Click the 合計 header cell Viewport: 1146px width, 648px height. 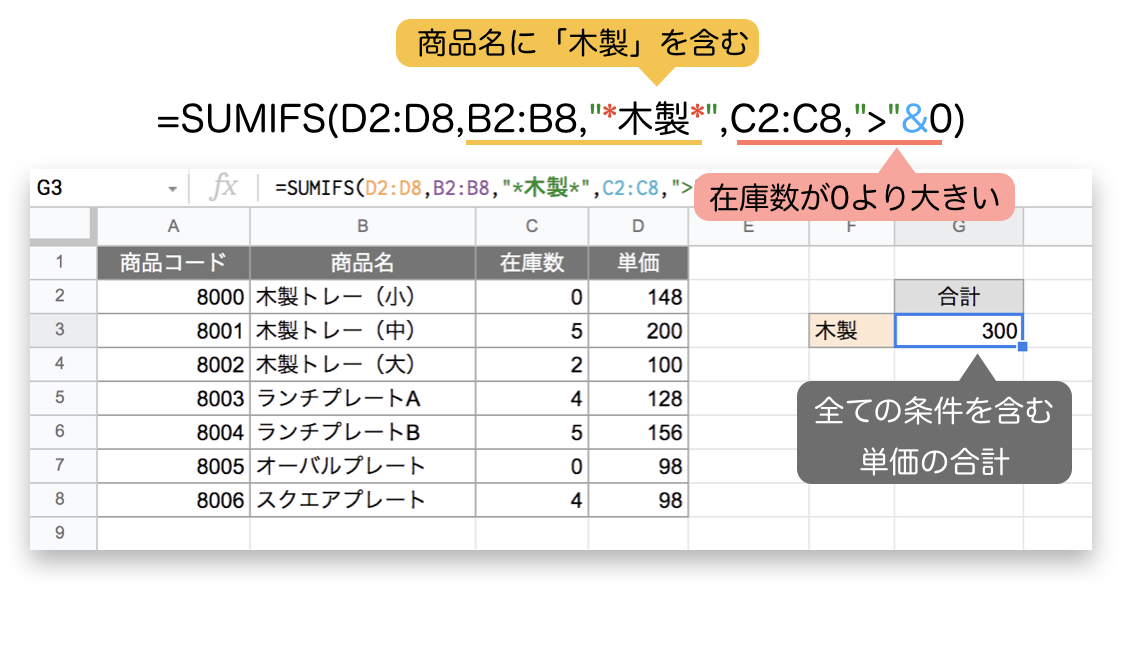(x=959, y=297)
